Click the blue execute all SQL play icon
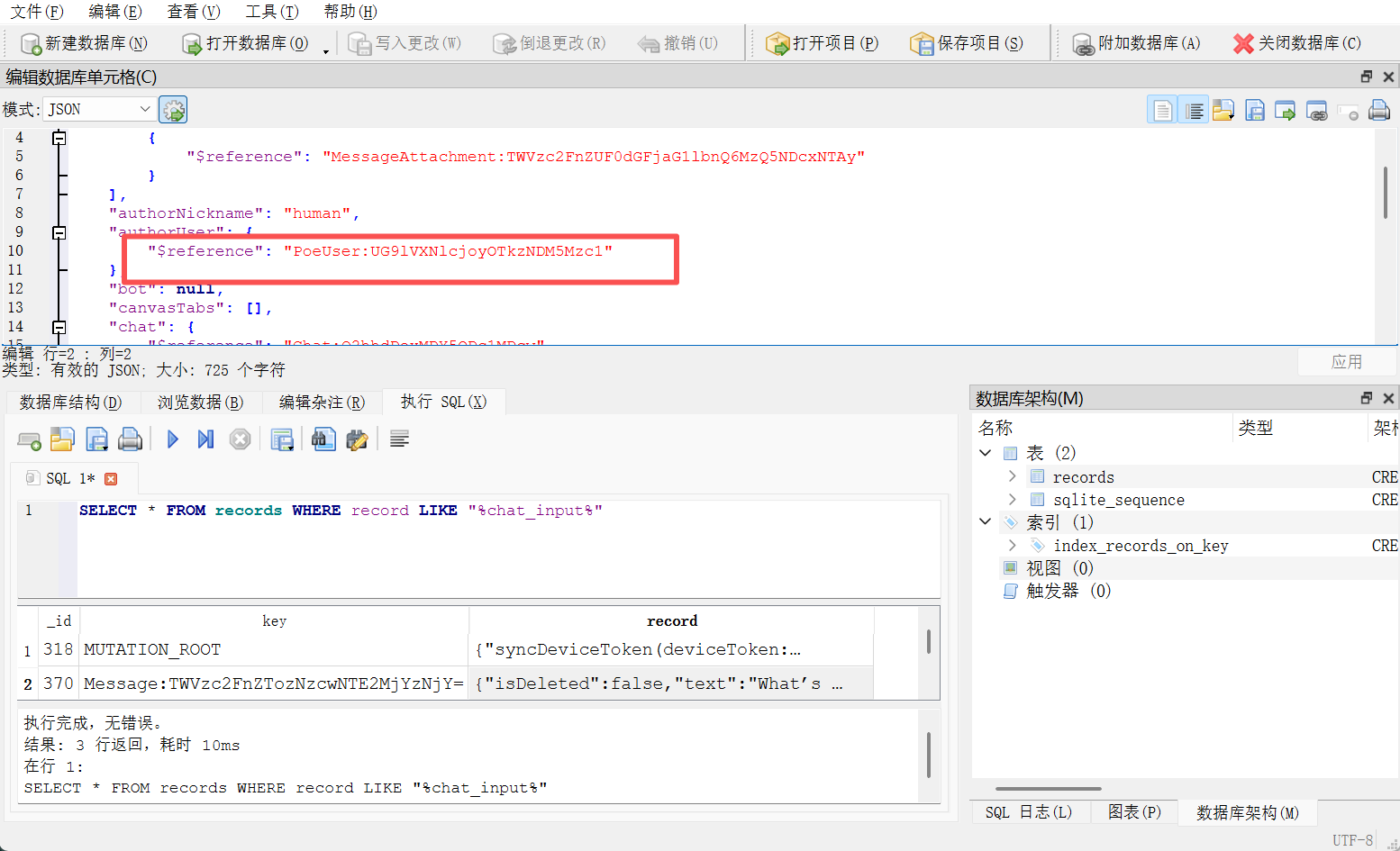Viewport: 1400px width, 851px height. (172, 439)
